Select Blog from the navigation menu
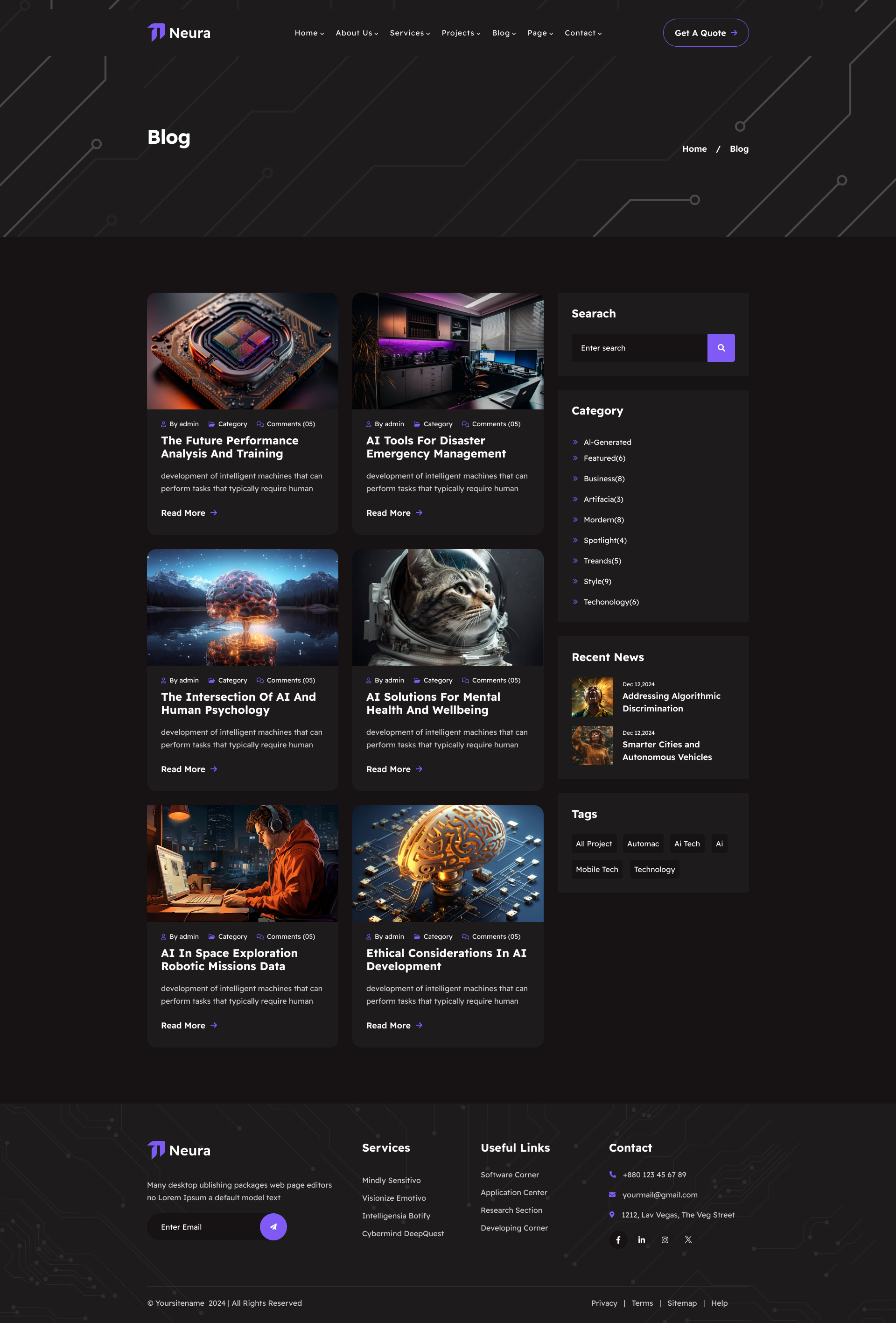Screen dimensions: 896x1323 pos(502,33)
